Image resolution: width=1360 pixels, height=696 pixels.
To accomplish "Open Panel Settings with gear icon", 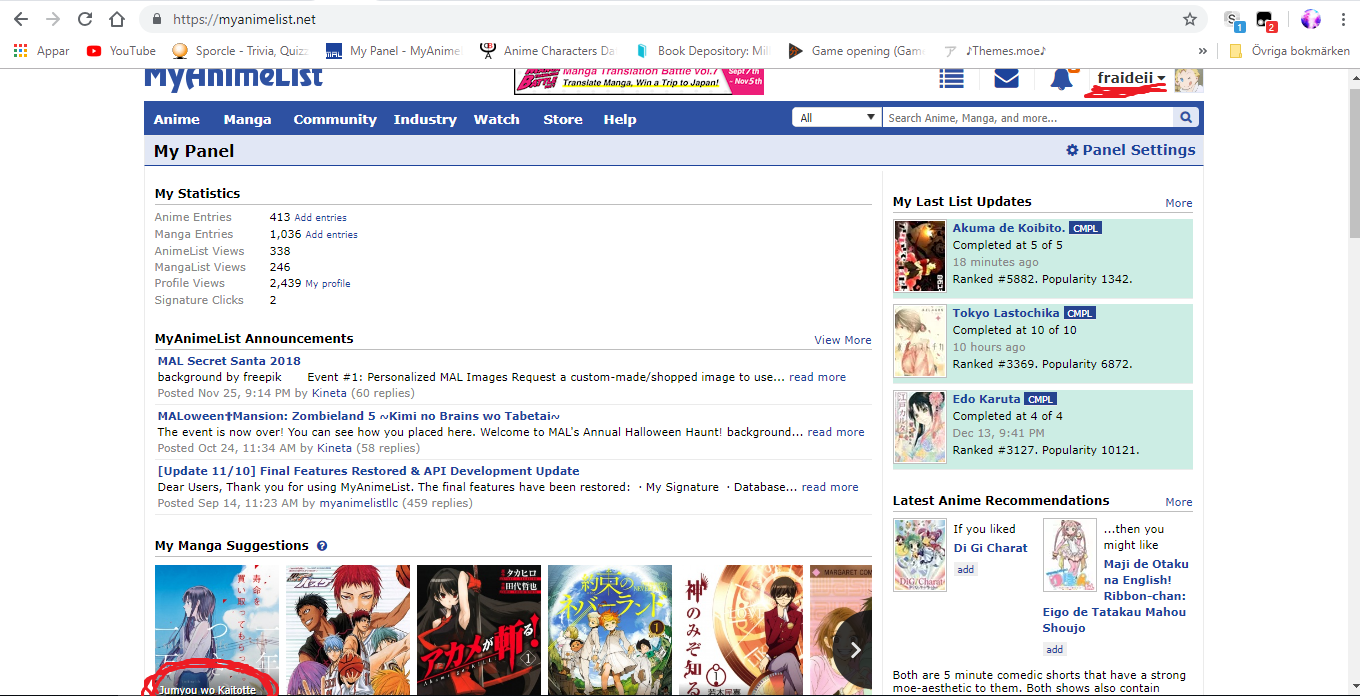I will pos(1130,150).
